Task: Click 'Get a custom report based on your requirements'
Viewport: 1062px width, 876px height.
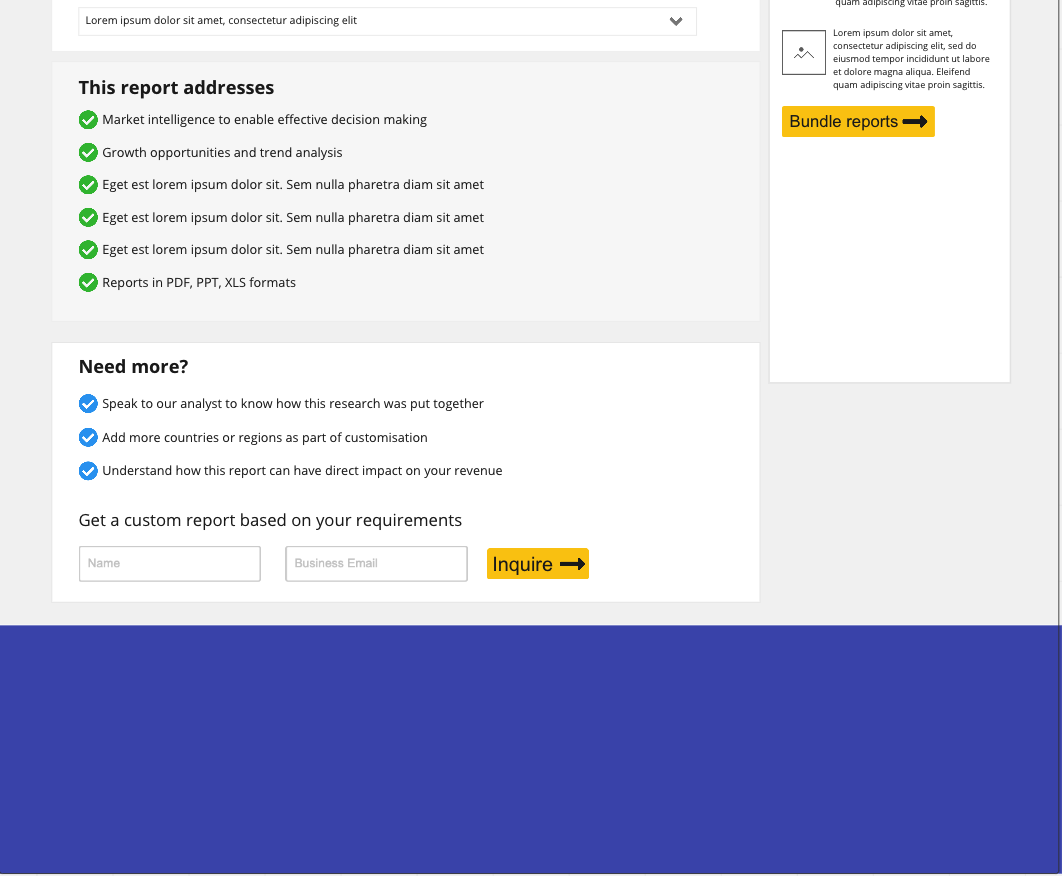Action: tap(270, 520)
